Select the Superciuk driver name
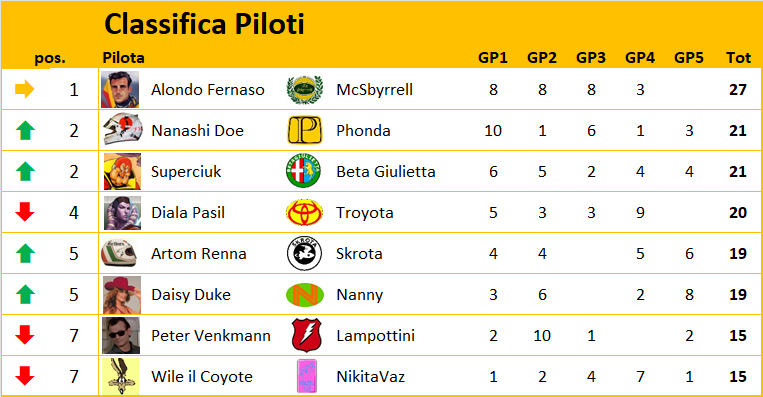The width and height of the screenshot is (763, 397). (186, 172)
